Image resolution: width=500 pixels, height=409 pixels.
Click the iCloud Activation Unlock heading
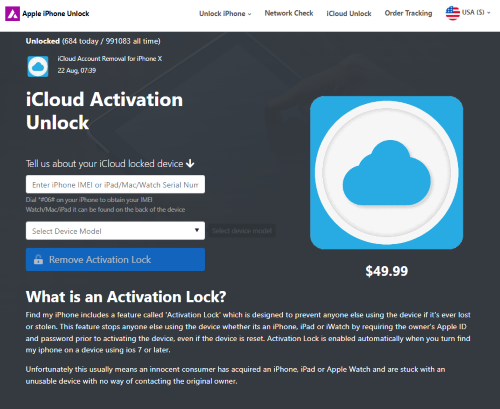click(x=104, y=111)
